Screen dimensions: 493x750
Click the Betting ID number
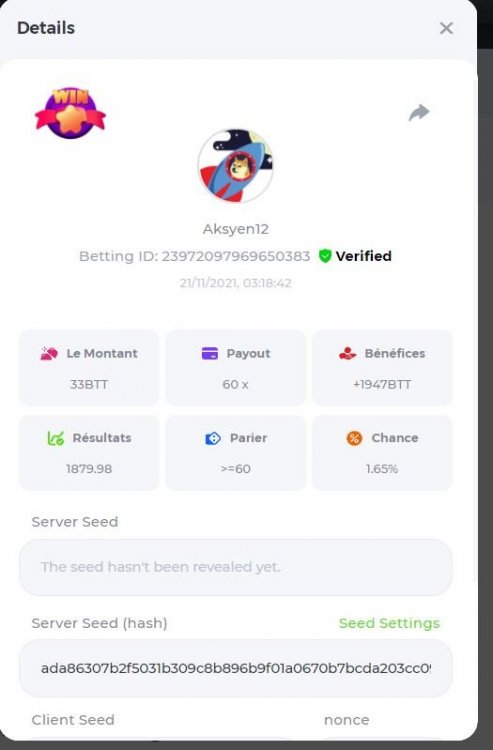pos(236,256)
